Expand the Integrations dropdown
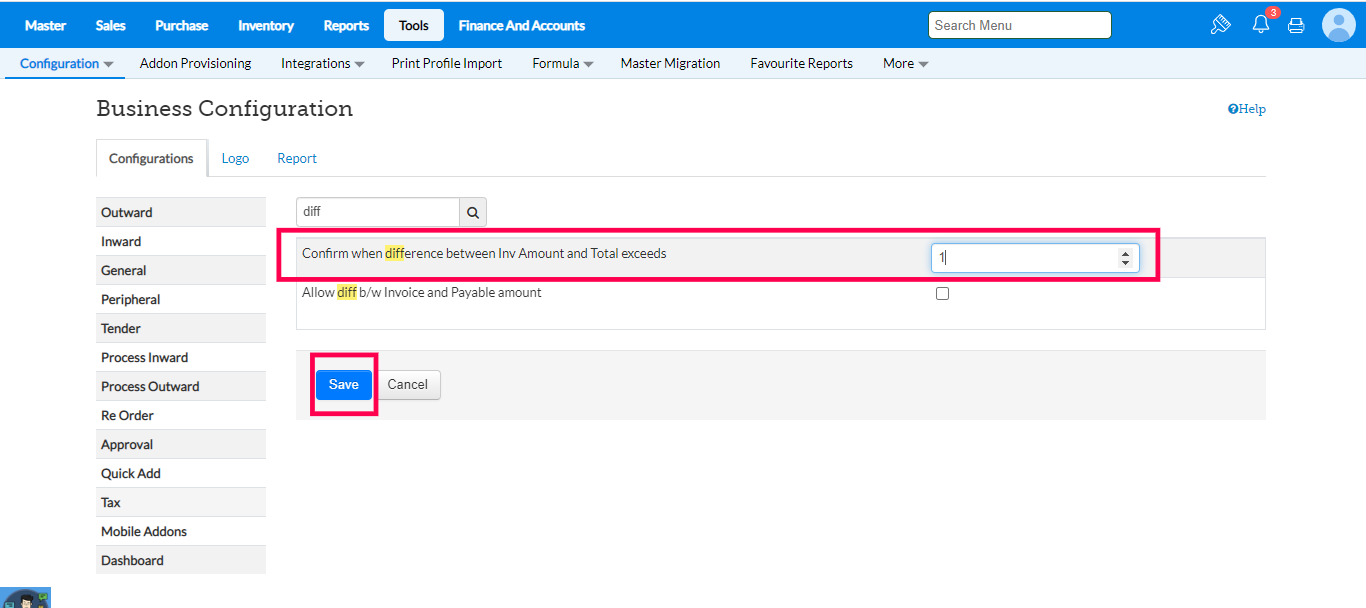 point(322,63)
